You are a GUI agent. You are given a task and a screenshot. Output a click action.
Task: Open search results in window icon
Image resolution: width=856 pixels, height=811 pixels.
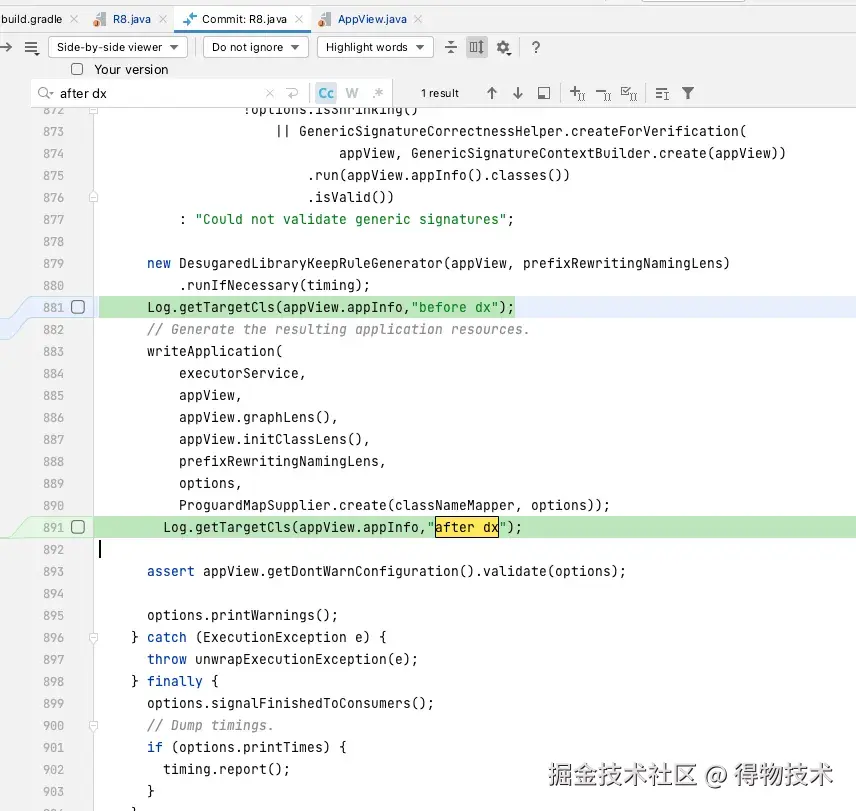click(x=544, y=93)
